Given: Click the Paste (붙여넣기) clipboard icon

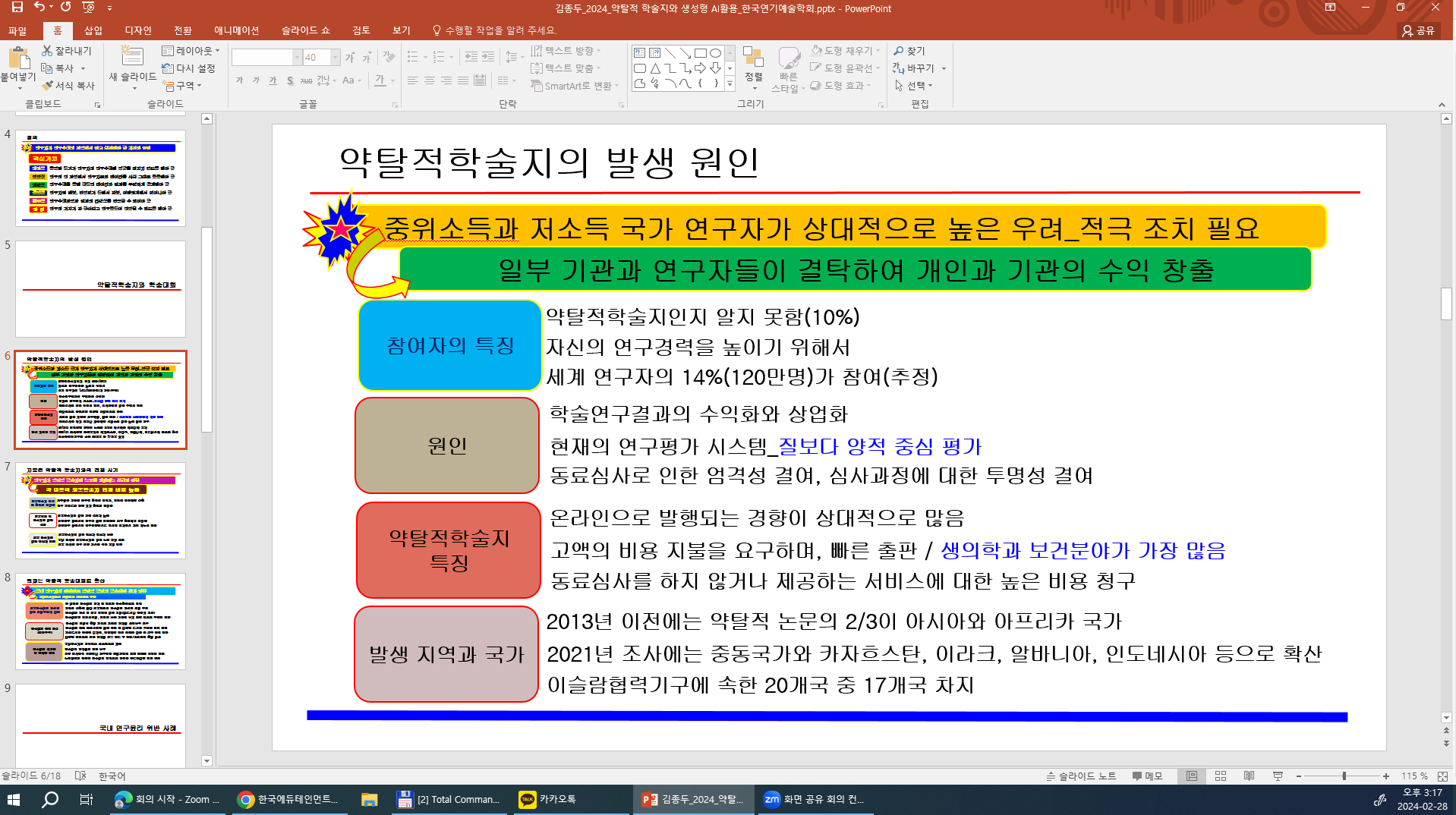Looking at the screenshot, I should point(18,58).
